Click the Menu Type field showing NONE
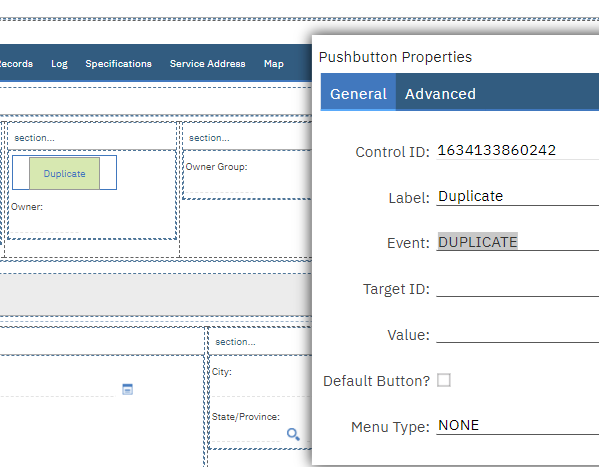 [x=517, y=425]
